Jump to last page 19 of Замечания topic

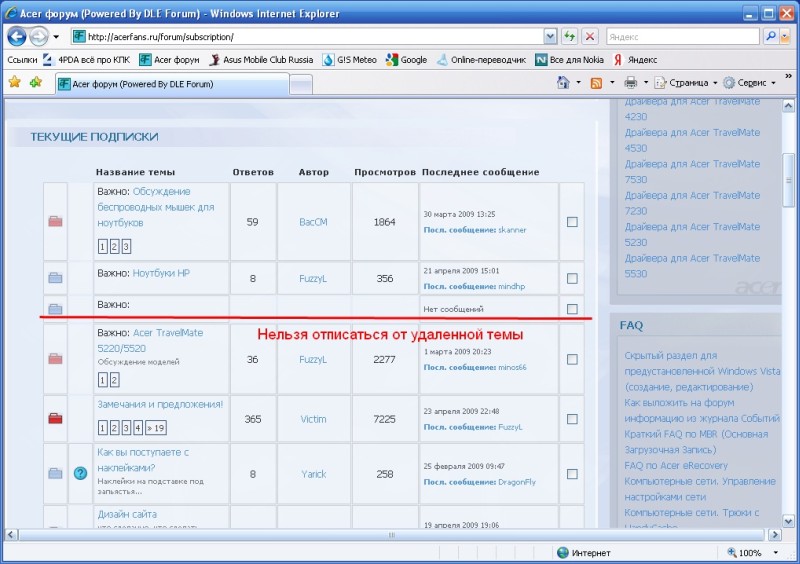pos(156,428)
